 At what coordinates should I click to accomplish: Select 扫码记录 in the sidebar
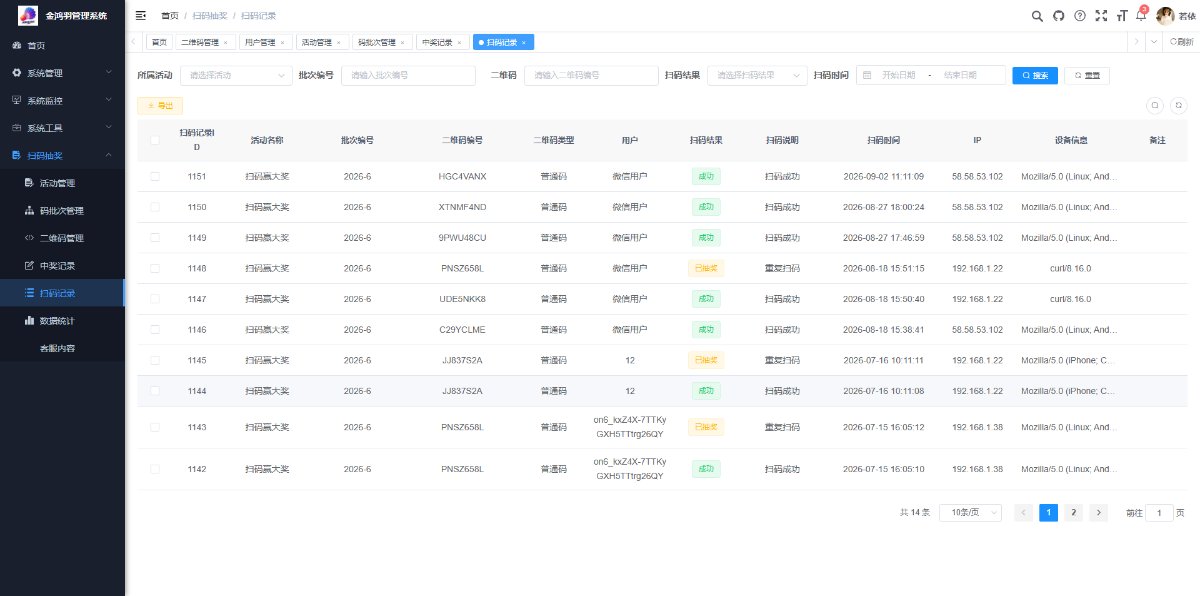pos(62,293)
